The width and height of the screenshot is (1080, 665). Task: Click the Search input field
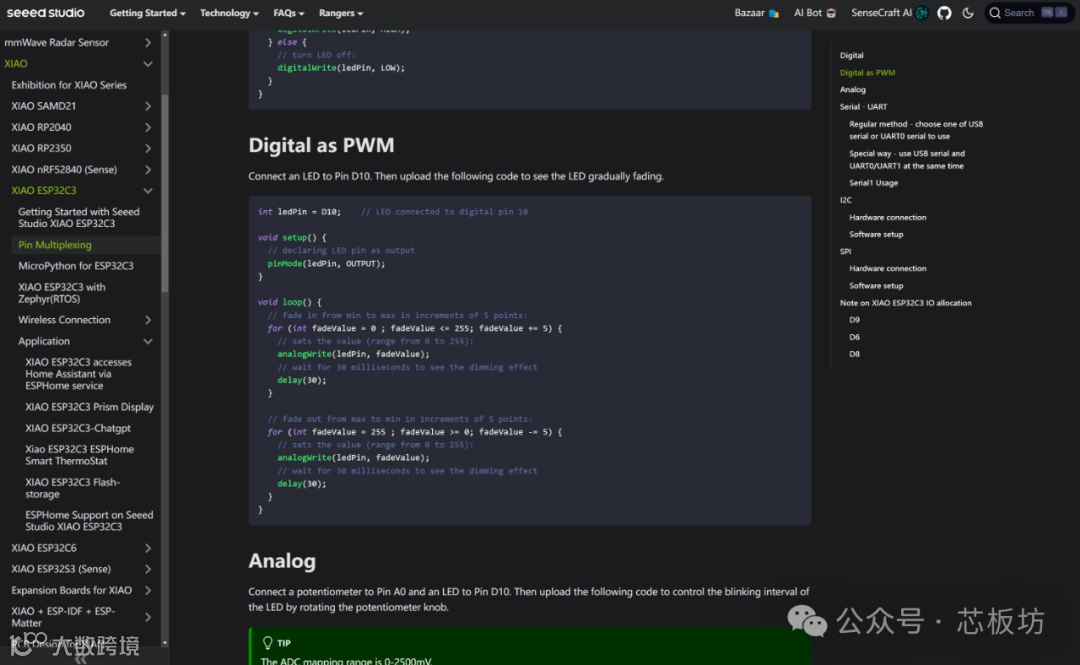pos(1028,13)
